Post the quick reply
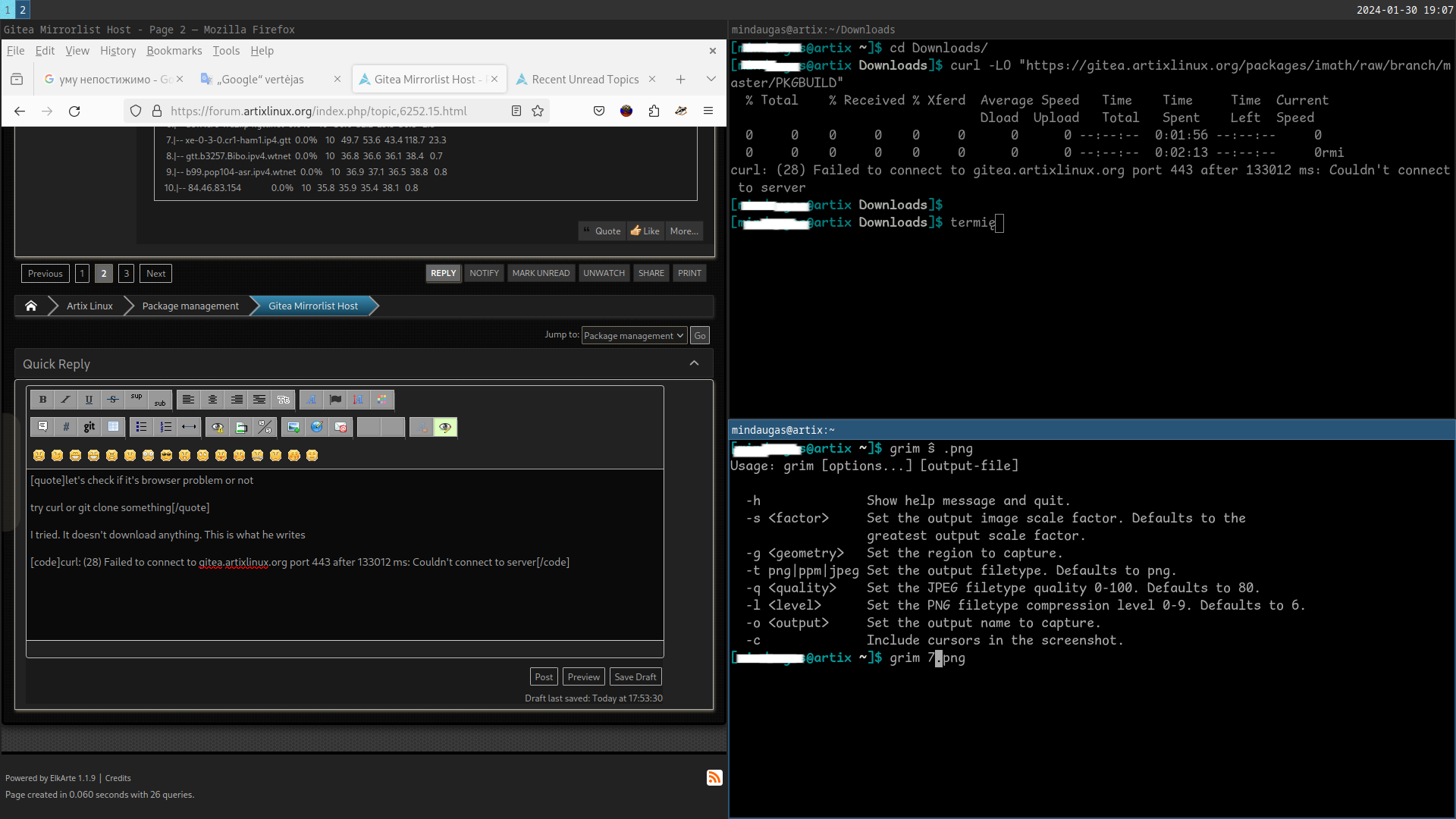The image size is (1456, 819). pyautogui.click(x=544, y=676)
